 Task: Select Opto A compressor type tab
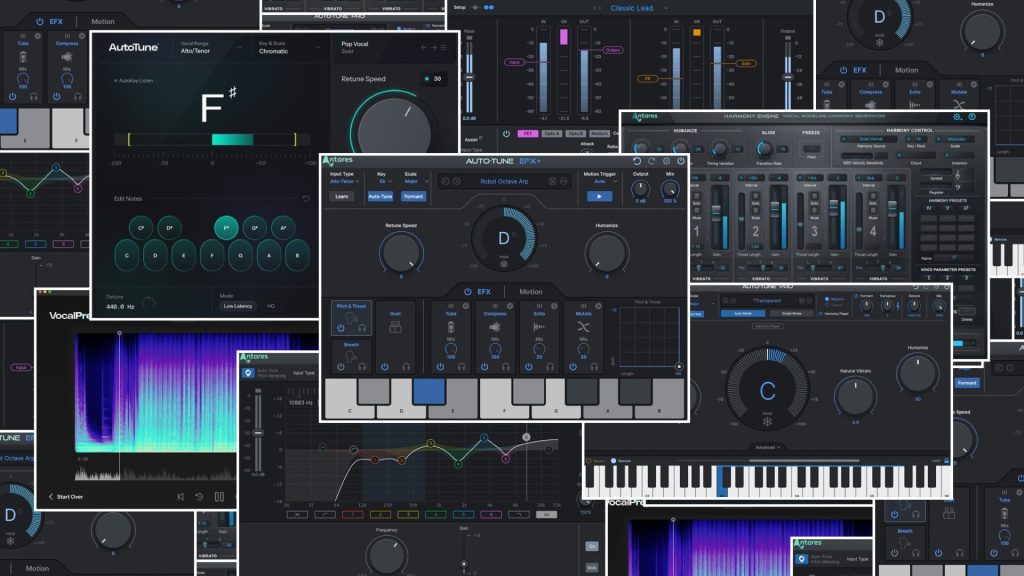551,134
